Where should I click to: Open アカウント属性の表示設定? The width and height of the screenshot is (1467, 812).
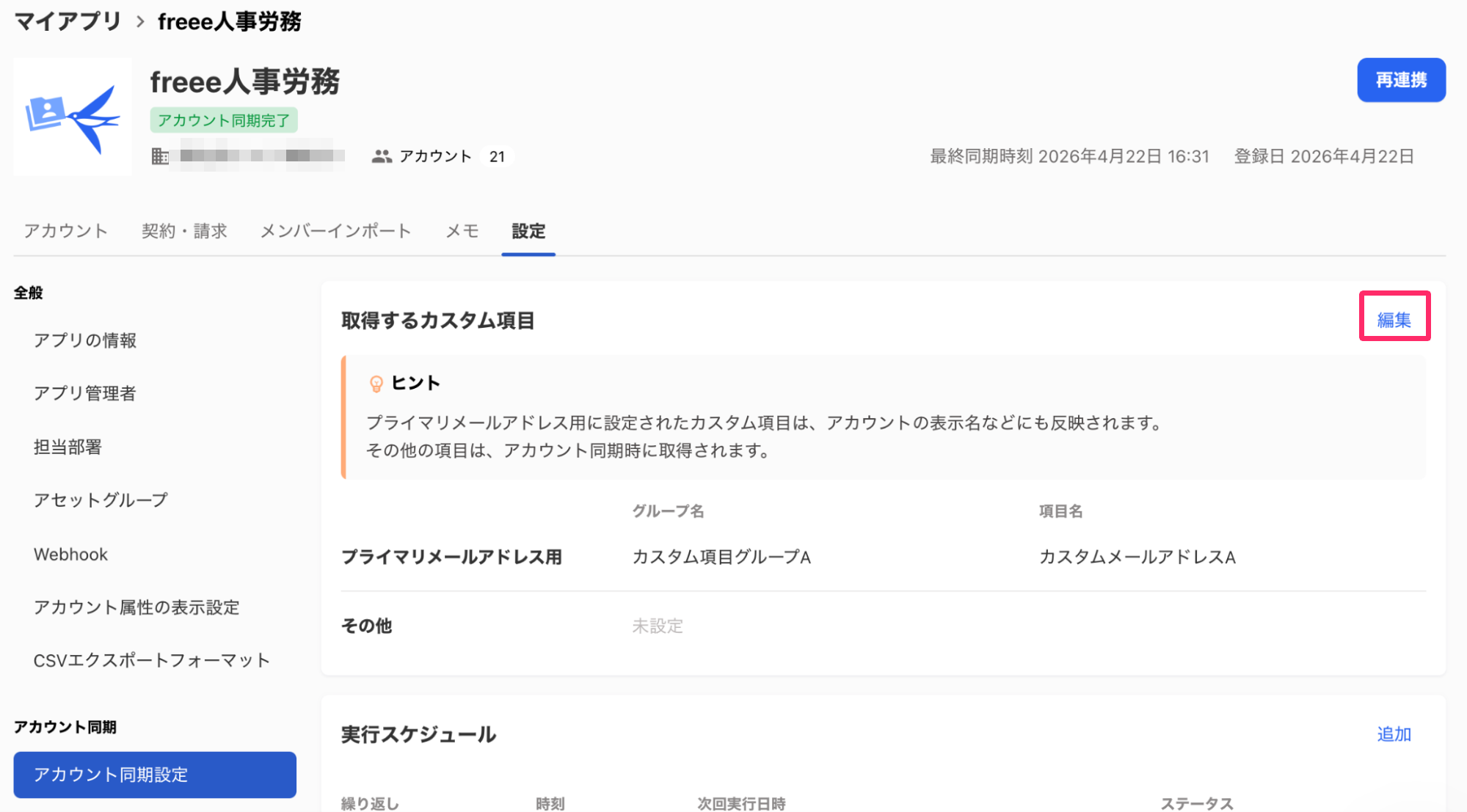click(x=136, y=607)
